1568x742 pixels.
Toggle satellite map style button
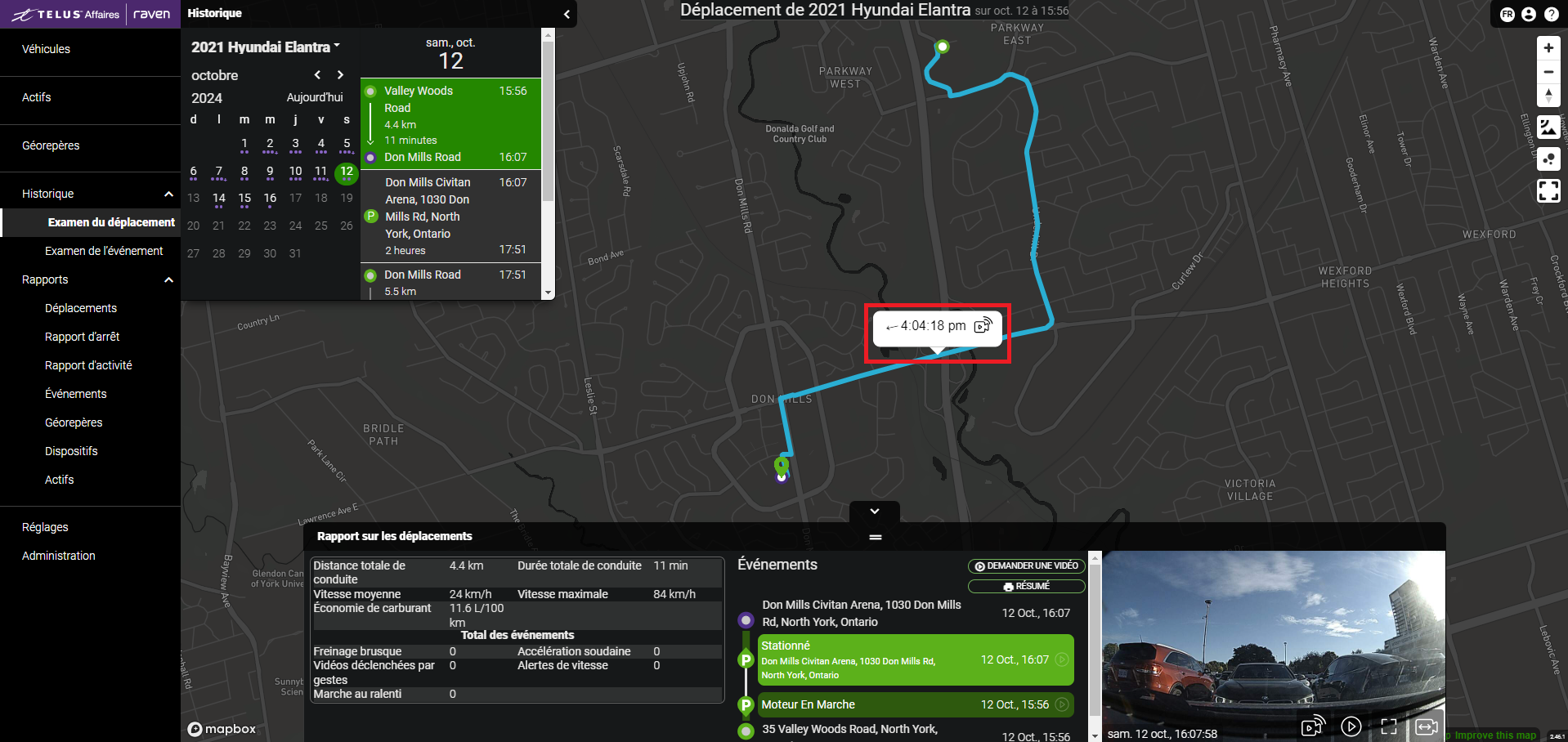pos(1548,127)
